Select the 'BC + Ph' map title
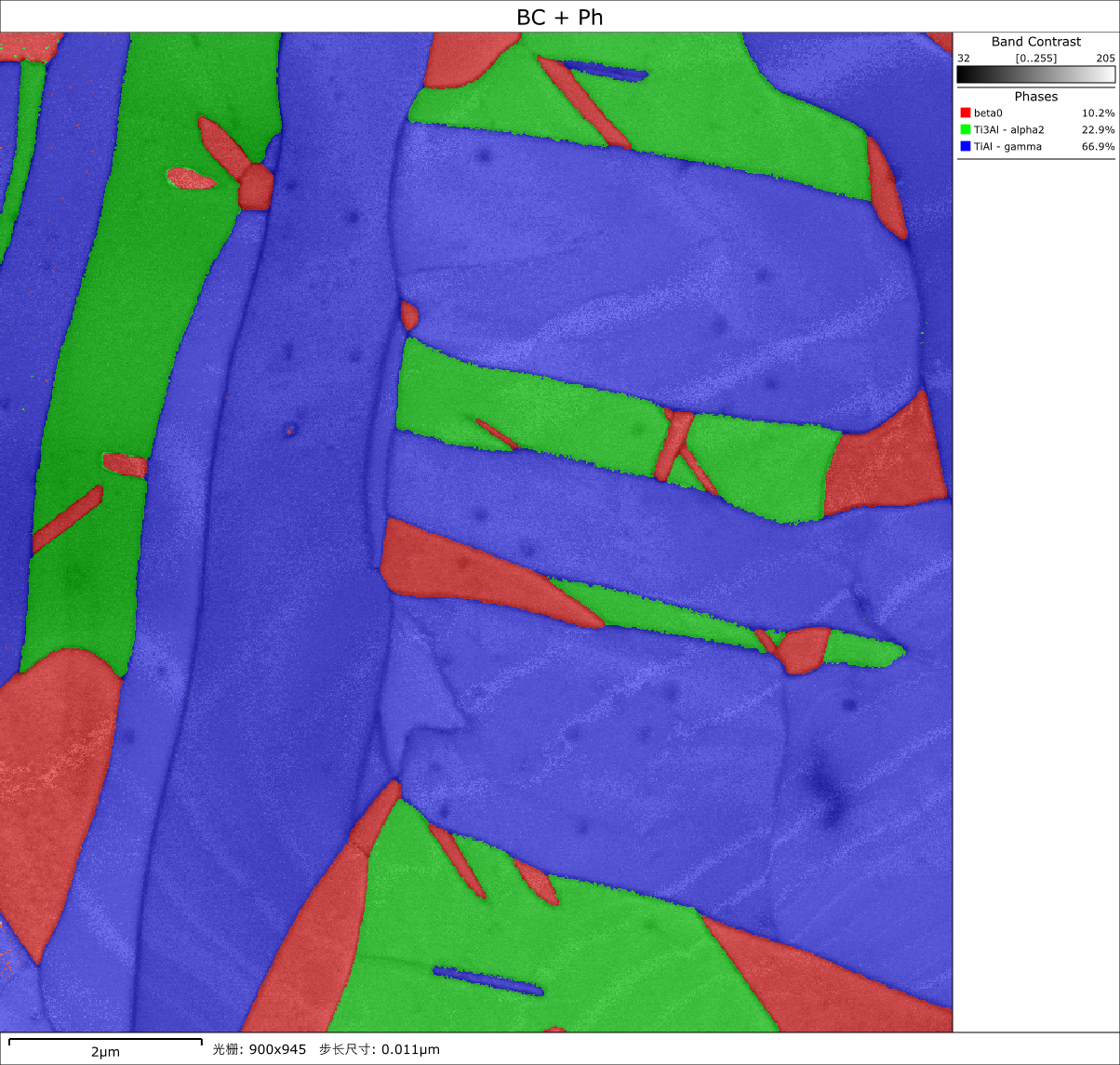Screen dimensions: 1120x1065 tap(560, 17)
